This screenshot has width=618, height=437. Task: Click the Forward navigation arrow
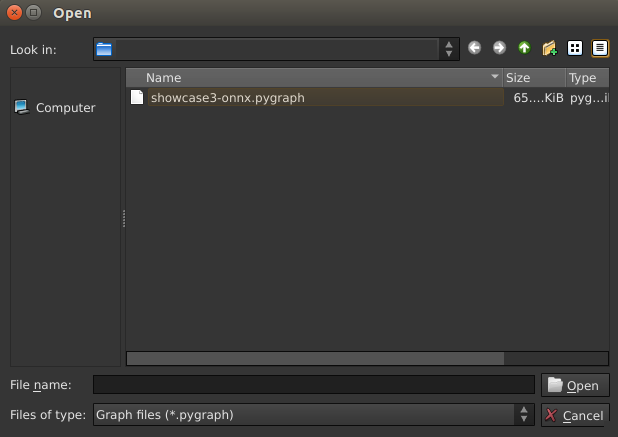click(499, 48)
